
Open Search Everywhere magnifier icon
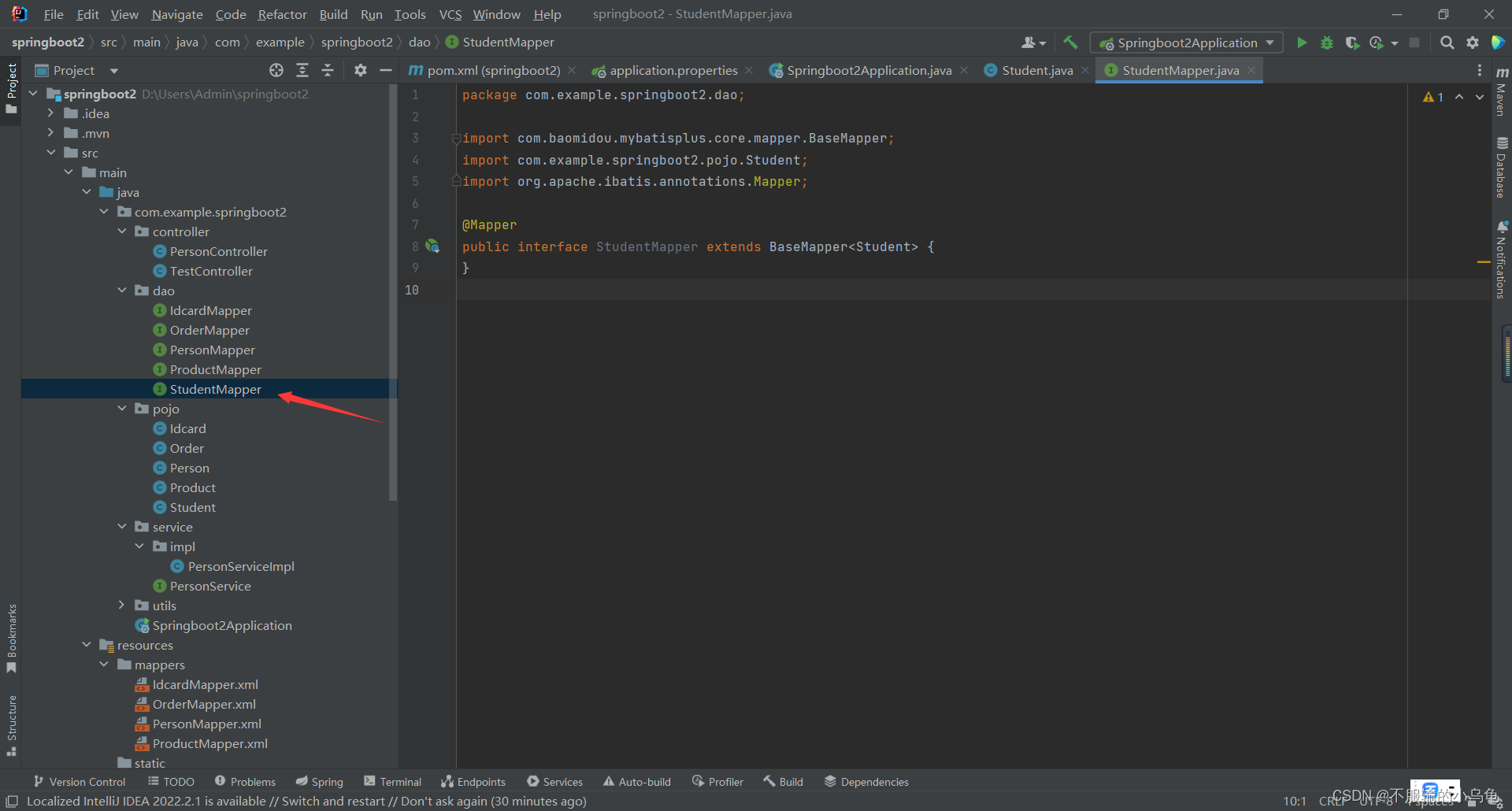pyautogui.click(x=1447, y=43)
